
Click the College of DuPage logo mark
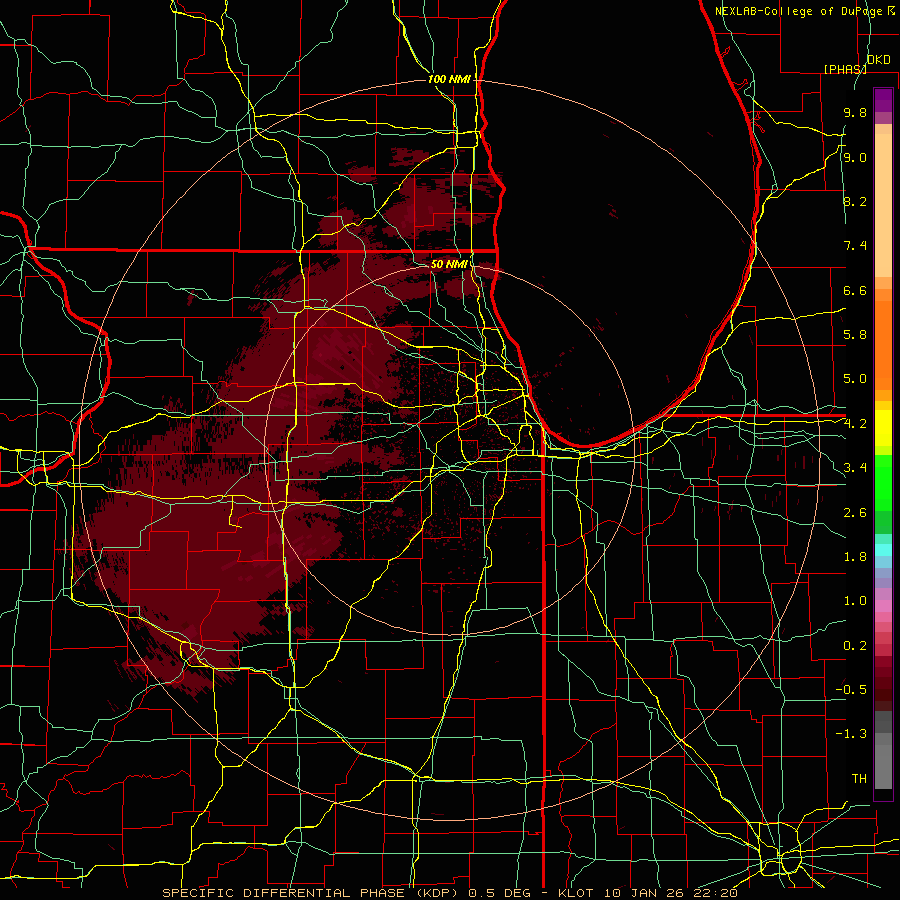[x=891, y=10]
